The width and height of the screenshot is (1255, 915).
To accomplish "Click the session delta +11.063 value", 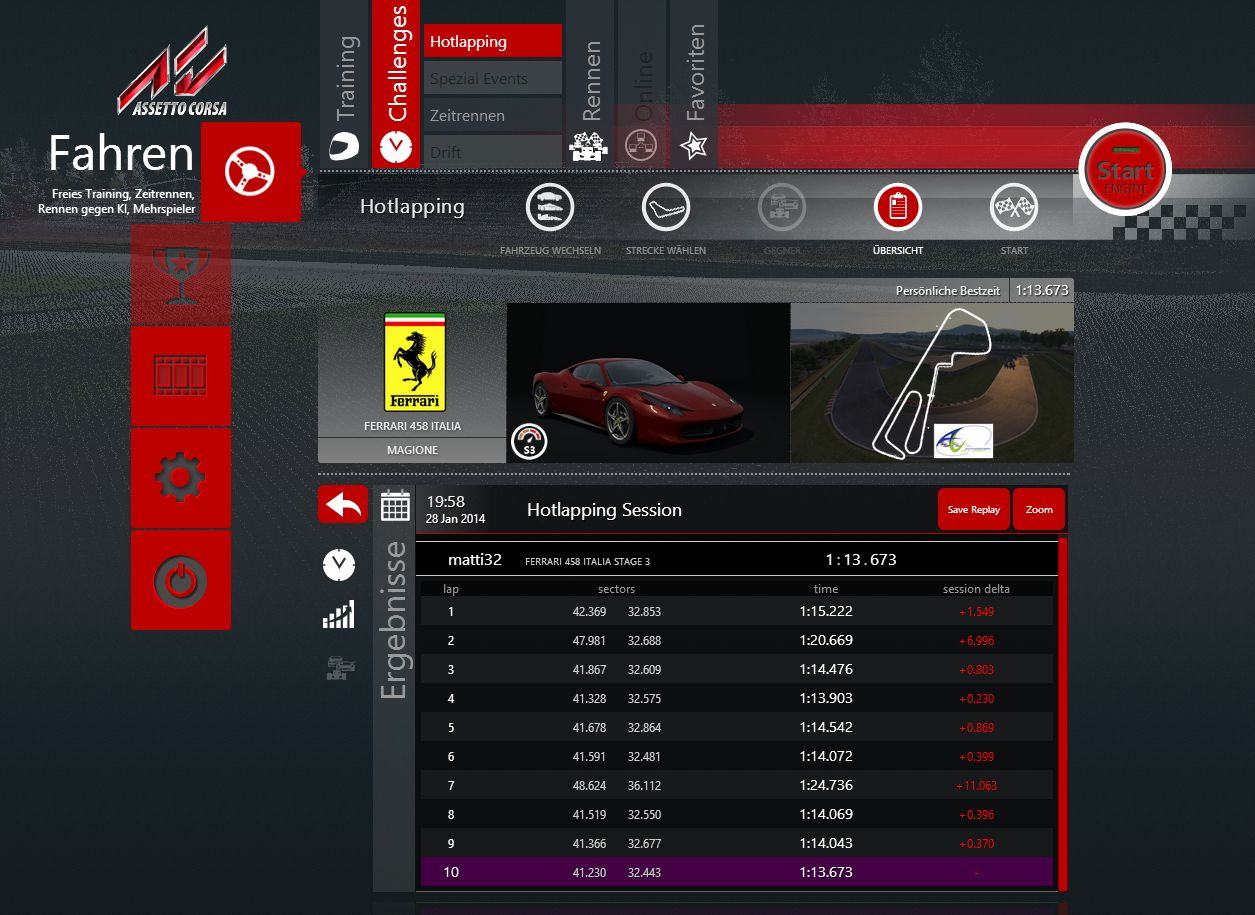I will 976,786.
